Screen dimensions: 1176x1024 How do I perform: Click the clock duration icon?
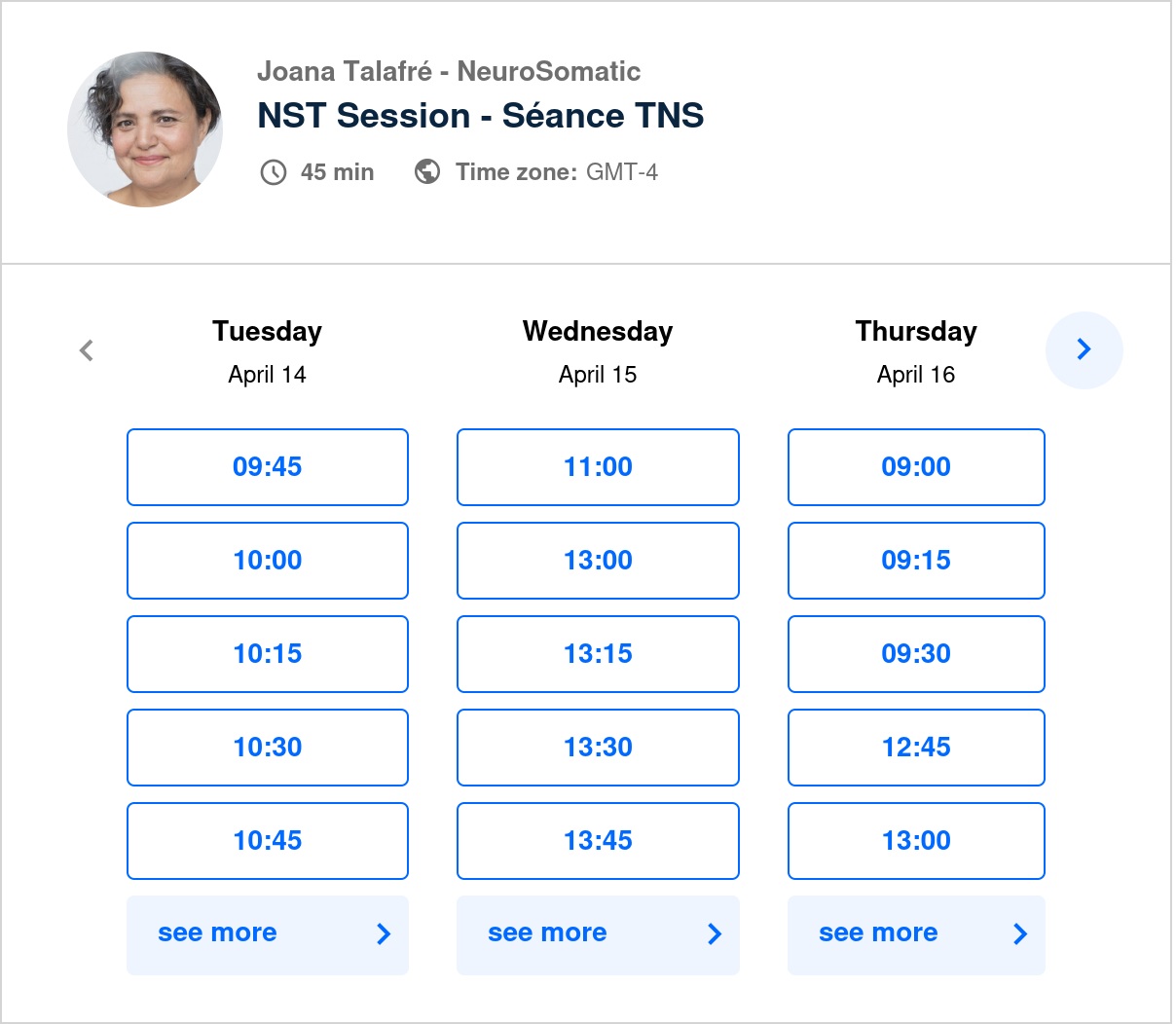pos(274,172)
